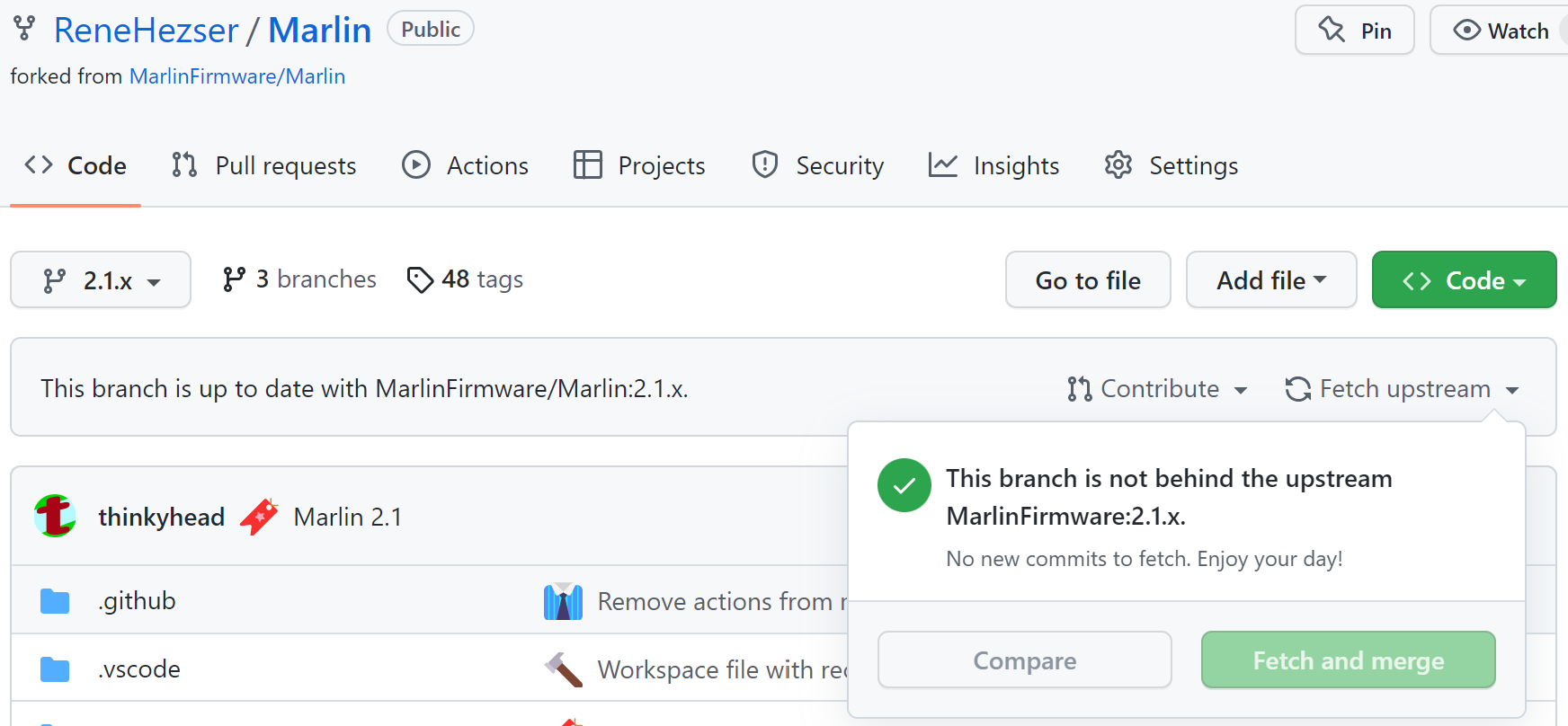The width and height of the screenshot is (1568, 726).
Task: Click the avatar beside 'Remove actions from' commit
Action: pos(563,601)
